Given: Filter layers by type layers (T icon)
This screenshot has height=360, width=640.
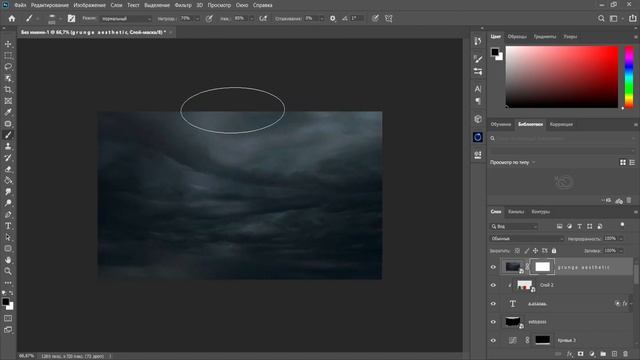Looking at the screenshot, I should coord(580,226).
